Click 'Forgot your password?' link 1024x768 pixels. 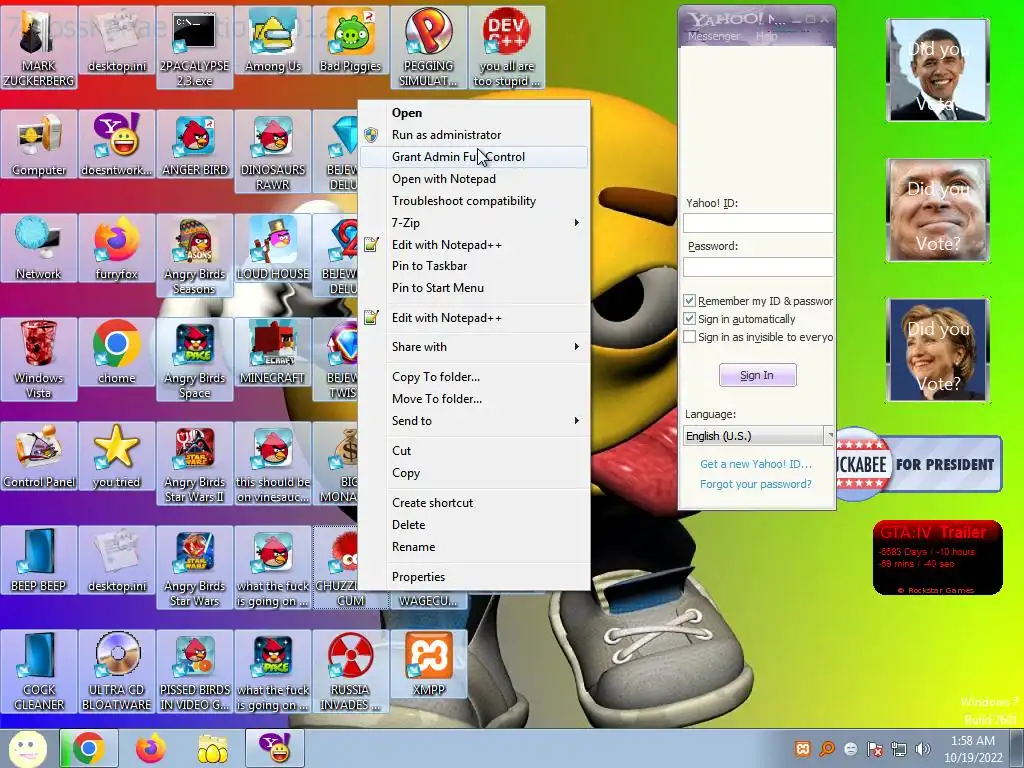click(756, 484)
